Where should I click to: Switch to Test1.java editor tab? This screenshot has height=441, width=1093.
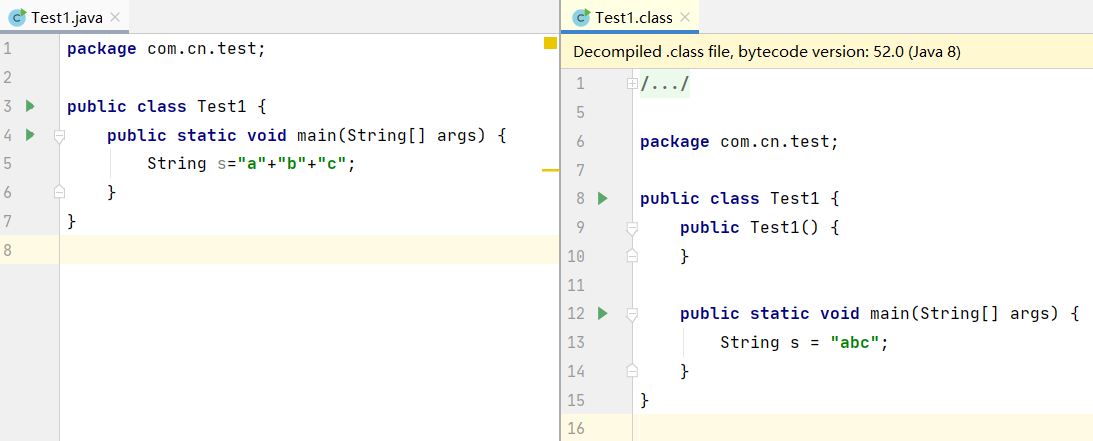(64, 17)
